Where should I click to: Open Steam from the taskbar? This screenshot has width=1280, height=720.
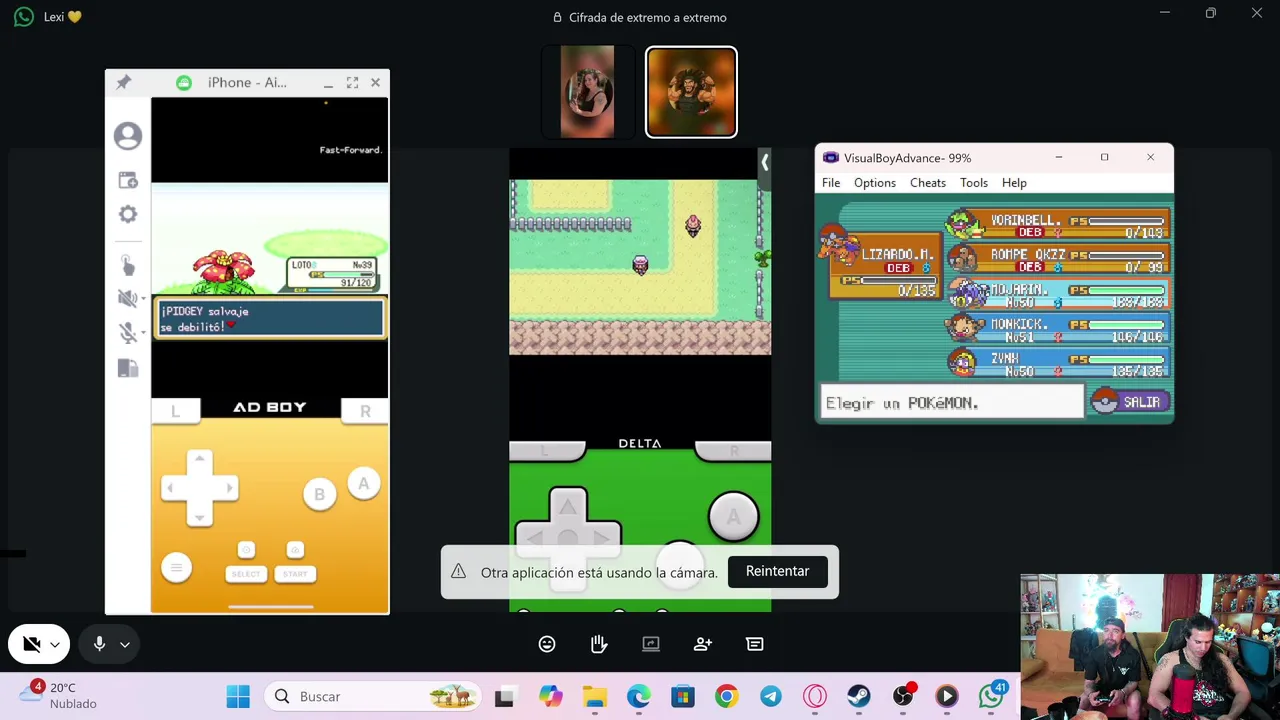pos(859,696)
